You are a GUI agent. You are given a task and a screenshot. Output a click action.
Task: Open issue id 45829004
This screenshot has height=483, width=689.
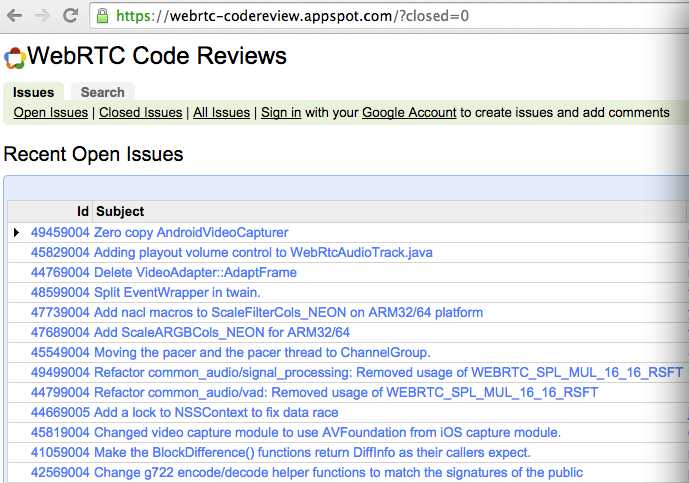coord(60,252)
